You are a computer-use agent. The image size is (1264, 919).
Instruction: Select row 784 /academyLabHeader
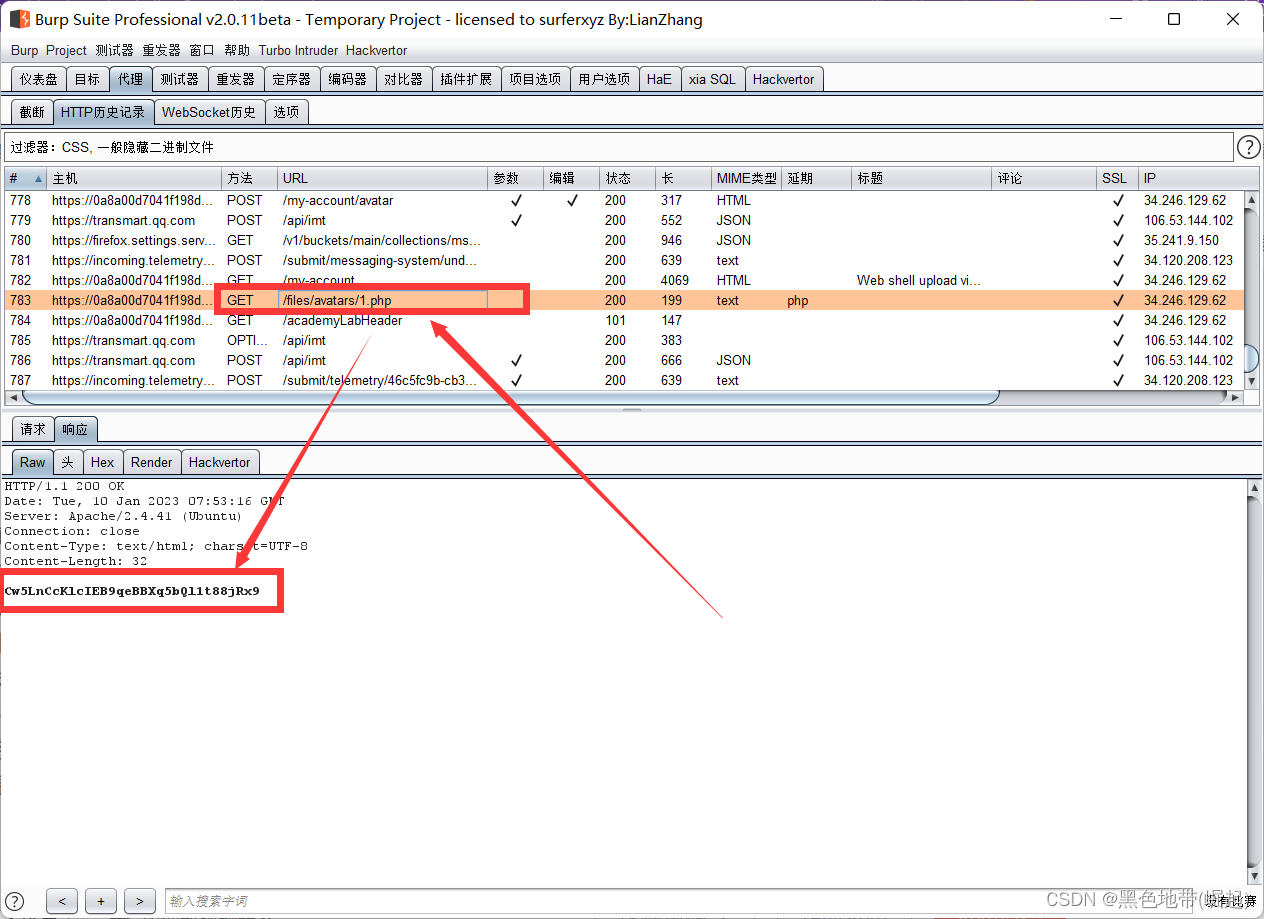click(624, 320)
